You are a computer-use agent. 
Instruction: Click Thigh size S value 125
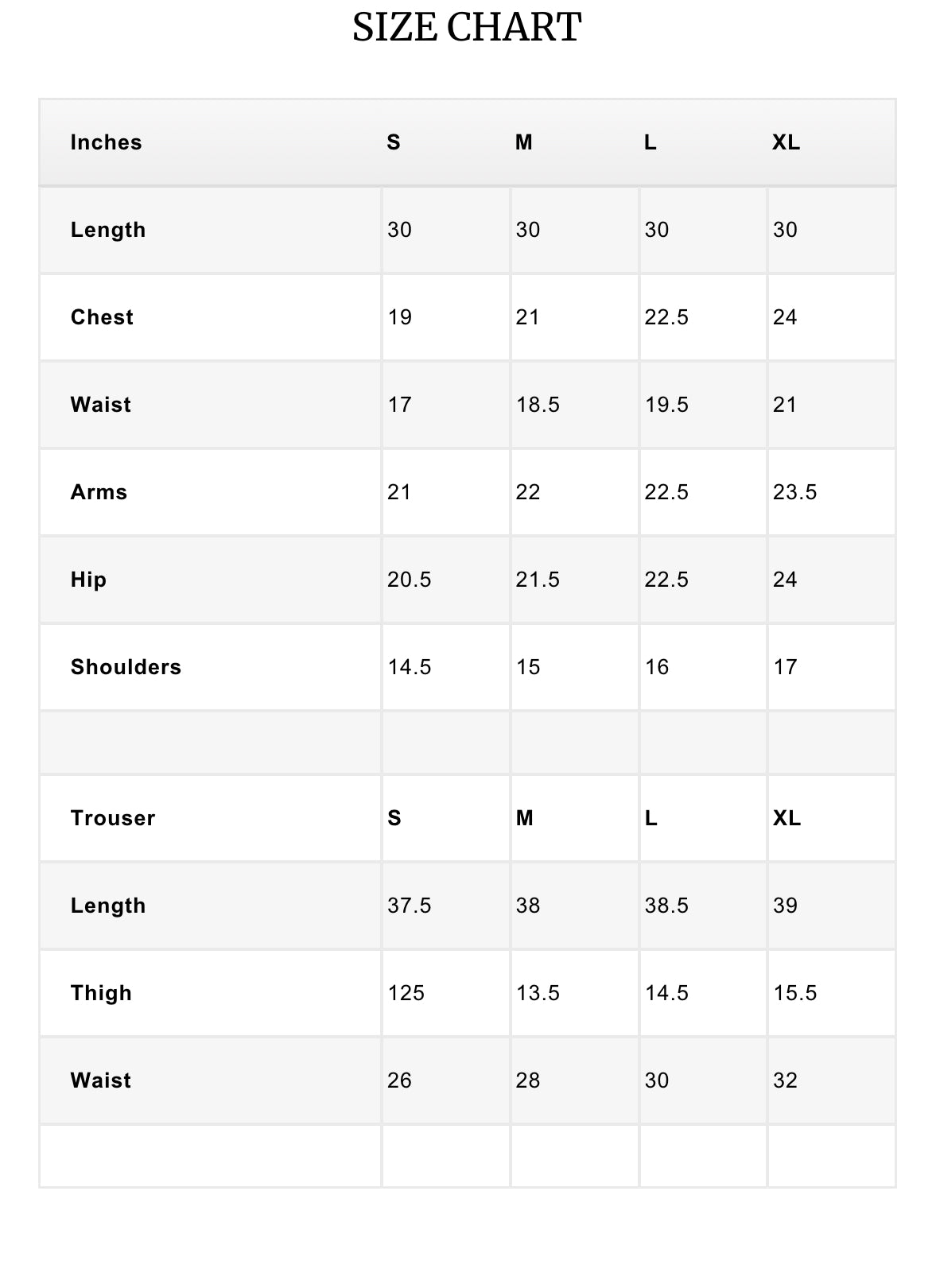point(406,993)
